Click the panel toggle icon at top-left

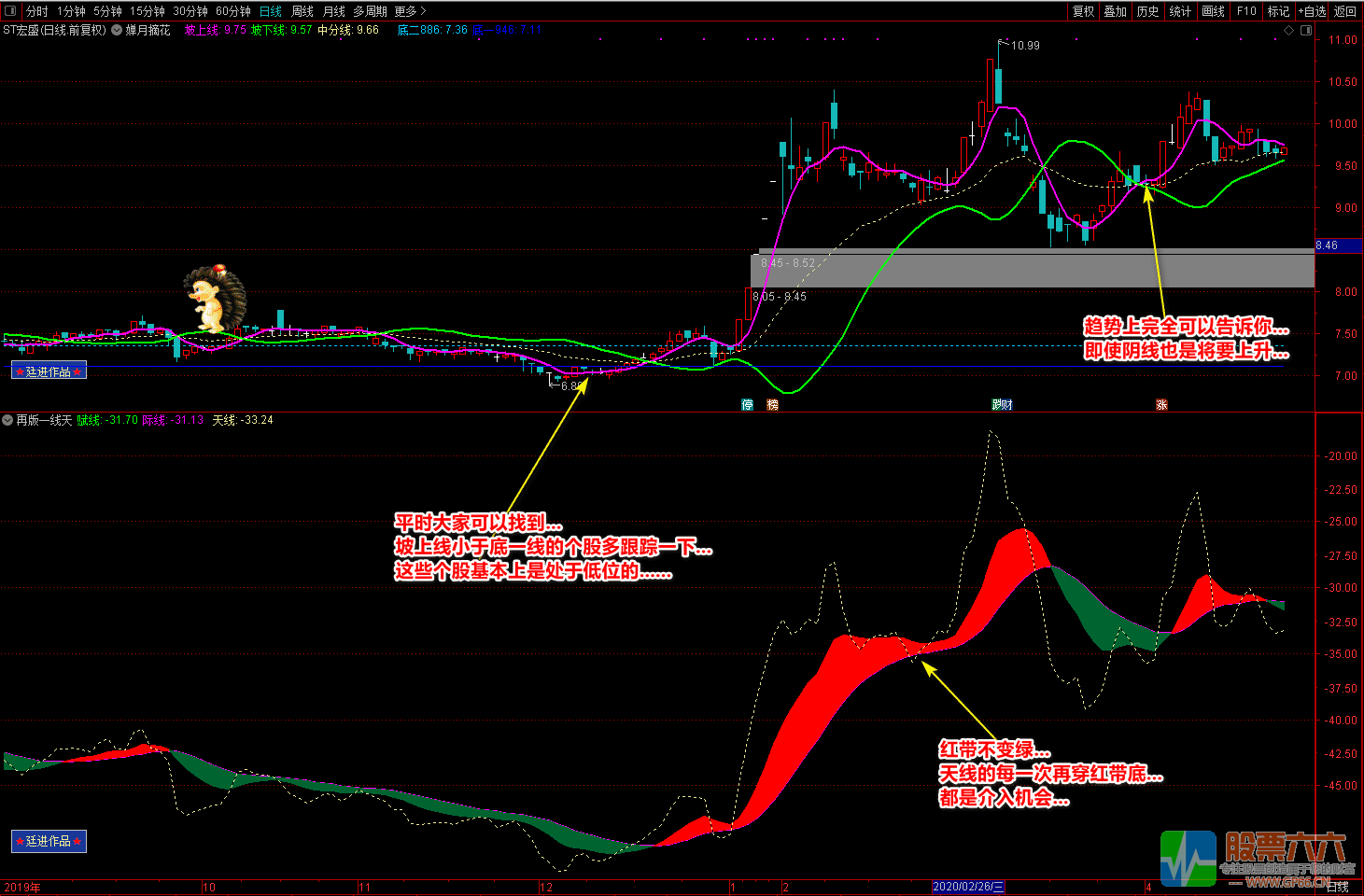10,11
